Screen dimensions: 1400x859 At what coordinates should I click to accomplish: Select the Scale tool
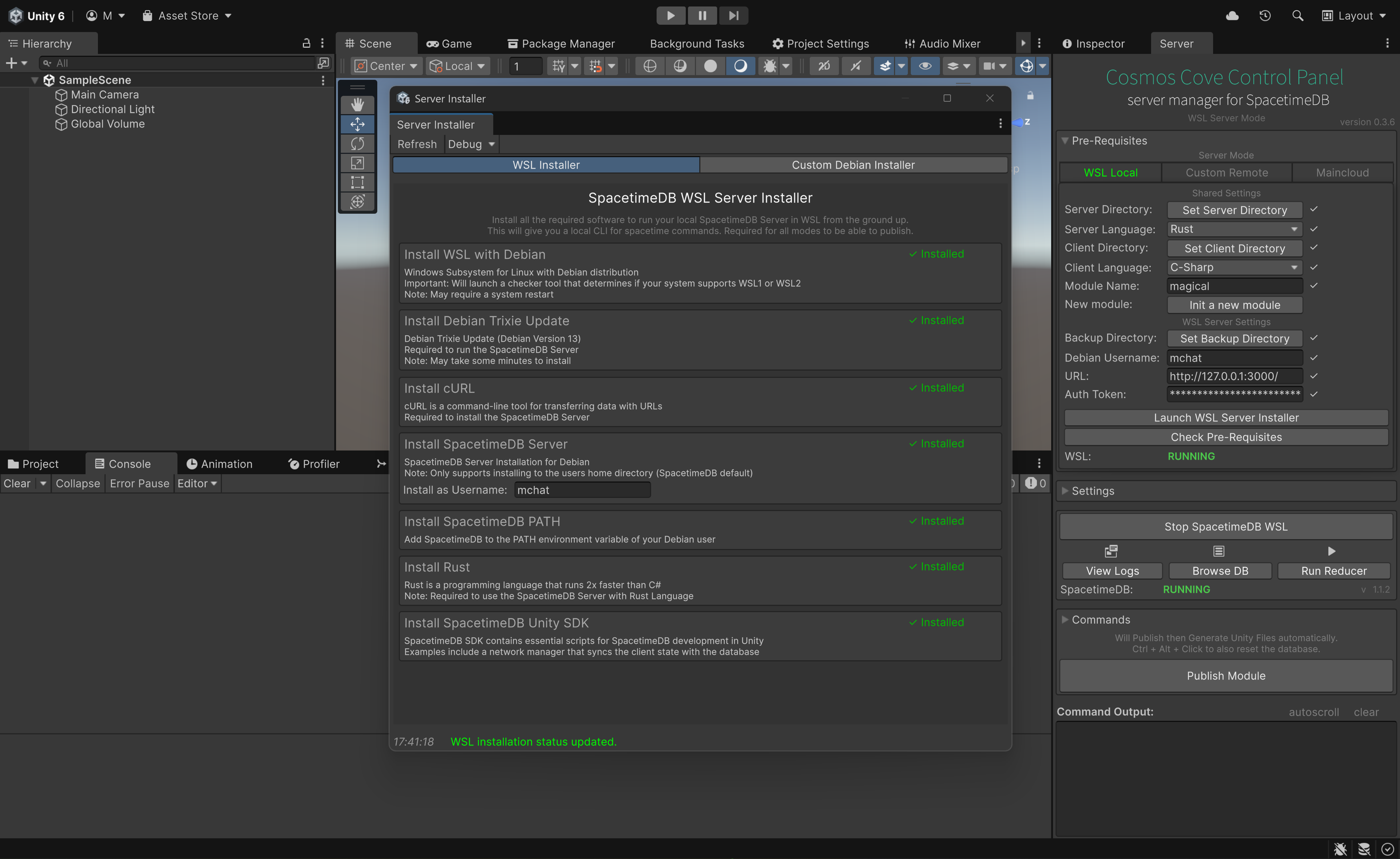[357, 163]
